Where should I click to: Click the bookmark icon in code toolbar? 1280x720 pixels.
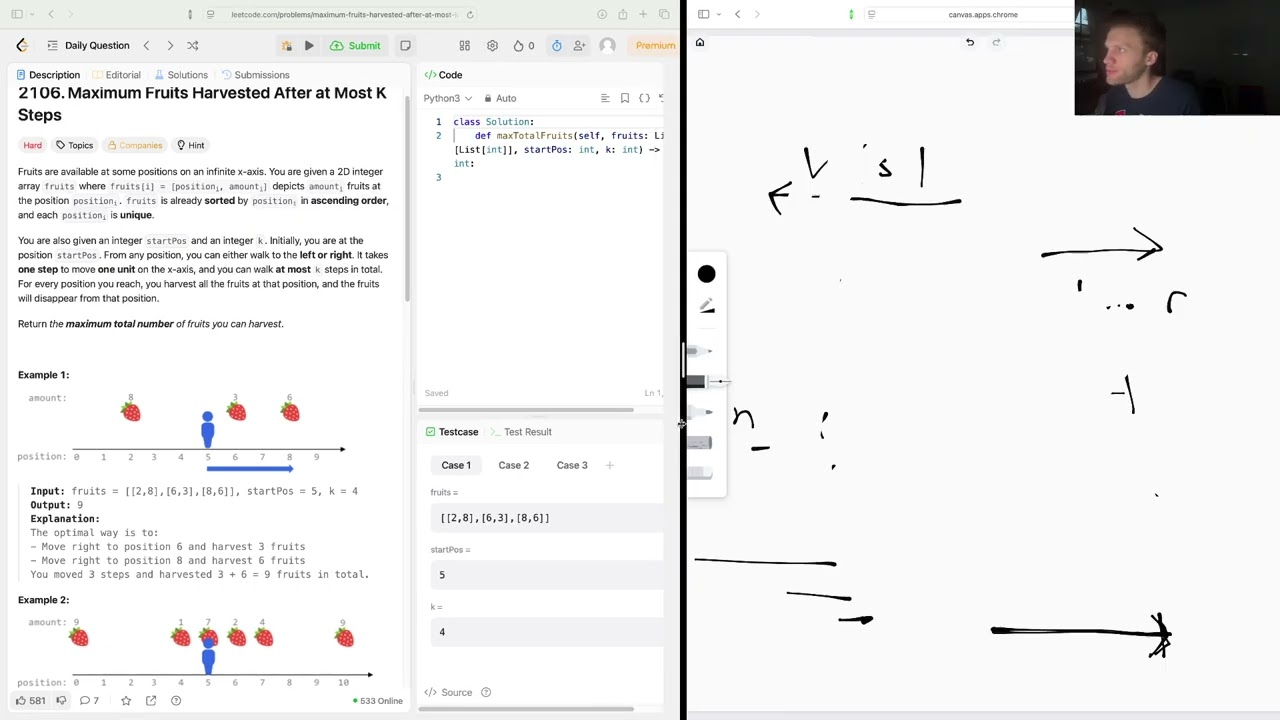(625, 98)
